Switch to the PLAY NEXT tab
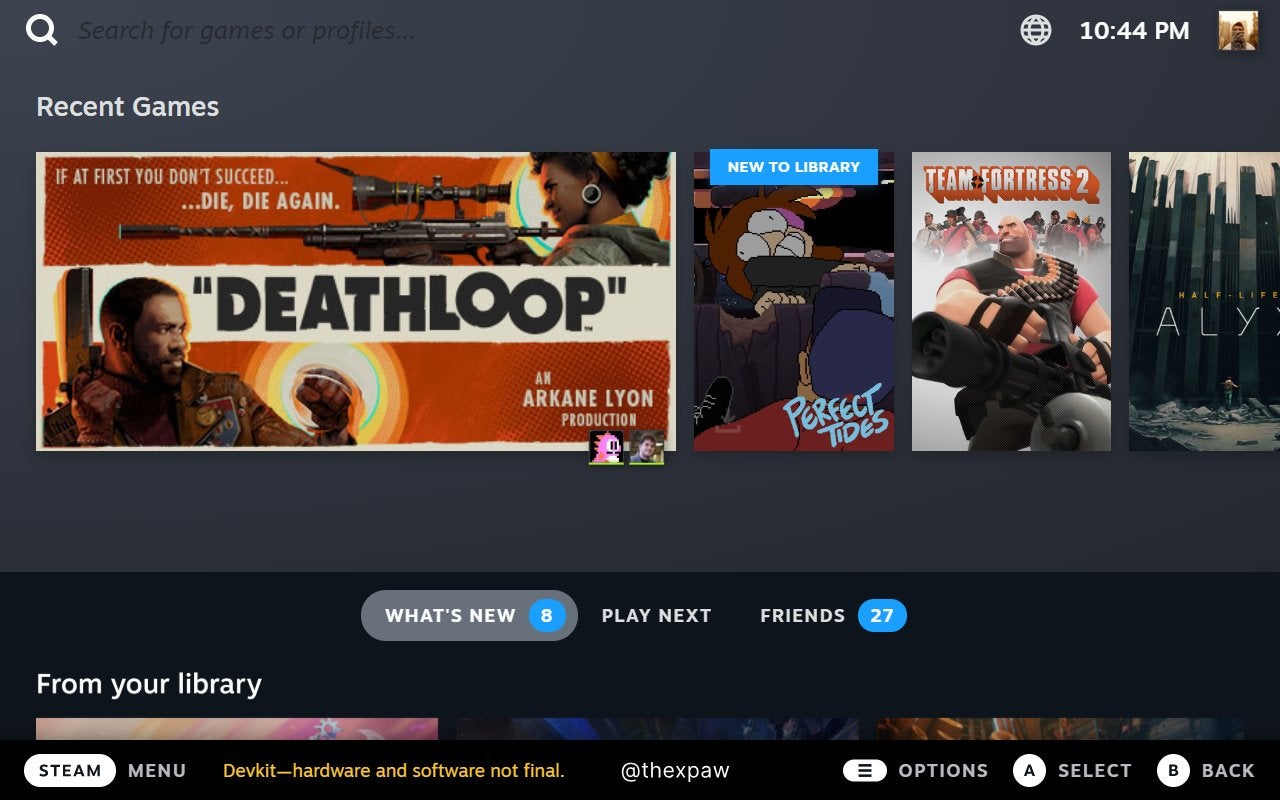1280x800 pixels. [x=656, y=615]
